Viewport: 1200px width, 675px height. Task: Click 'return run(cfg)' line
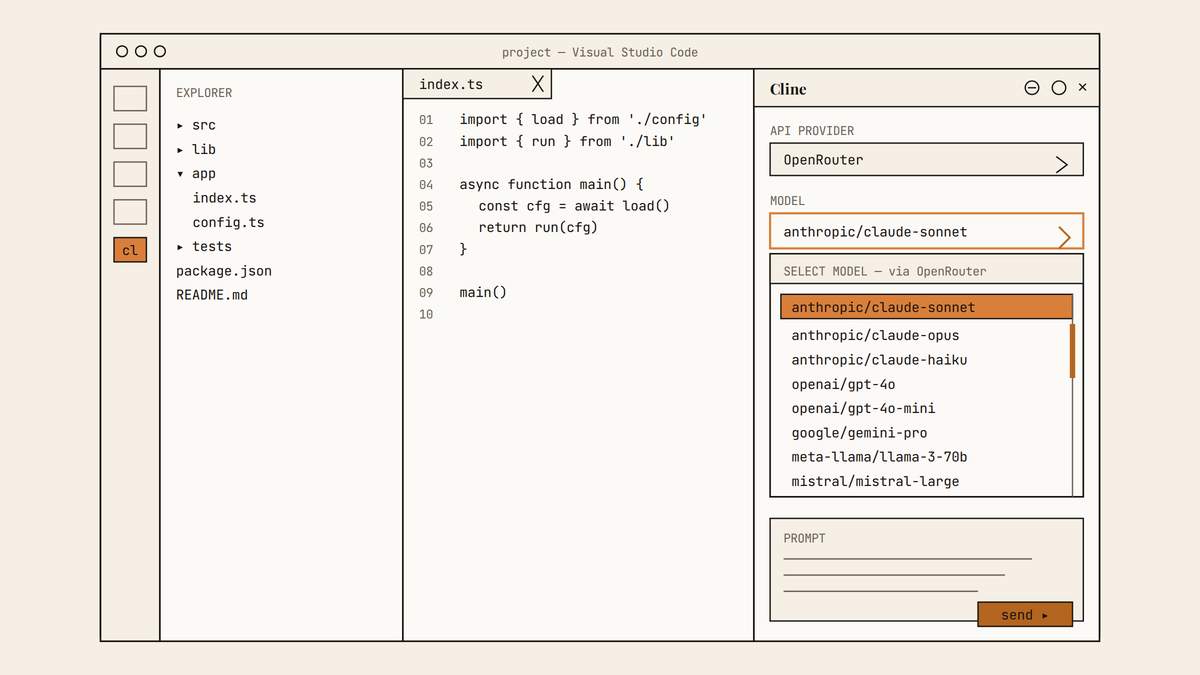coord(538,227)
